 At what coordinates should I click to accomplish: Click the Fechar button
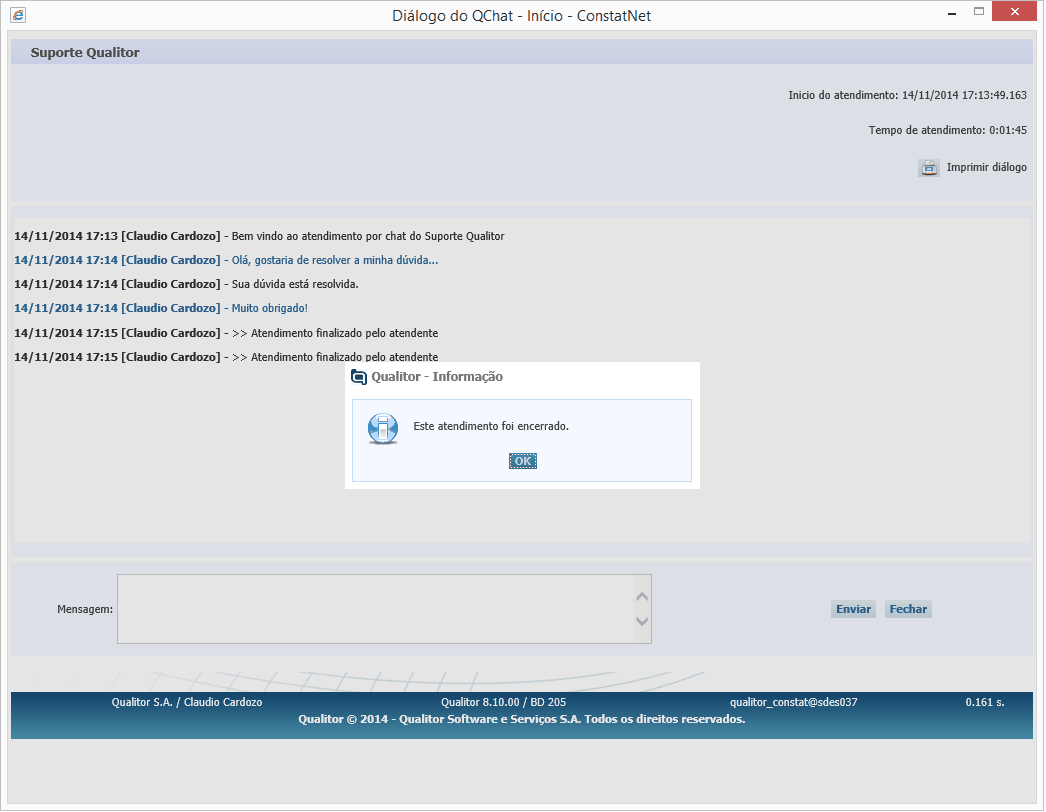point(908,609)
